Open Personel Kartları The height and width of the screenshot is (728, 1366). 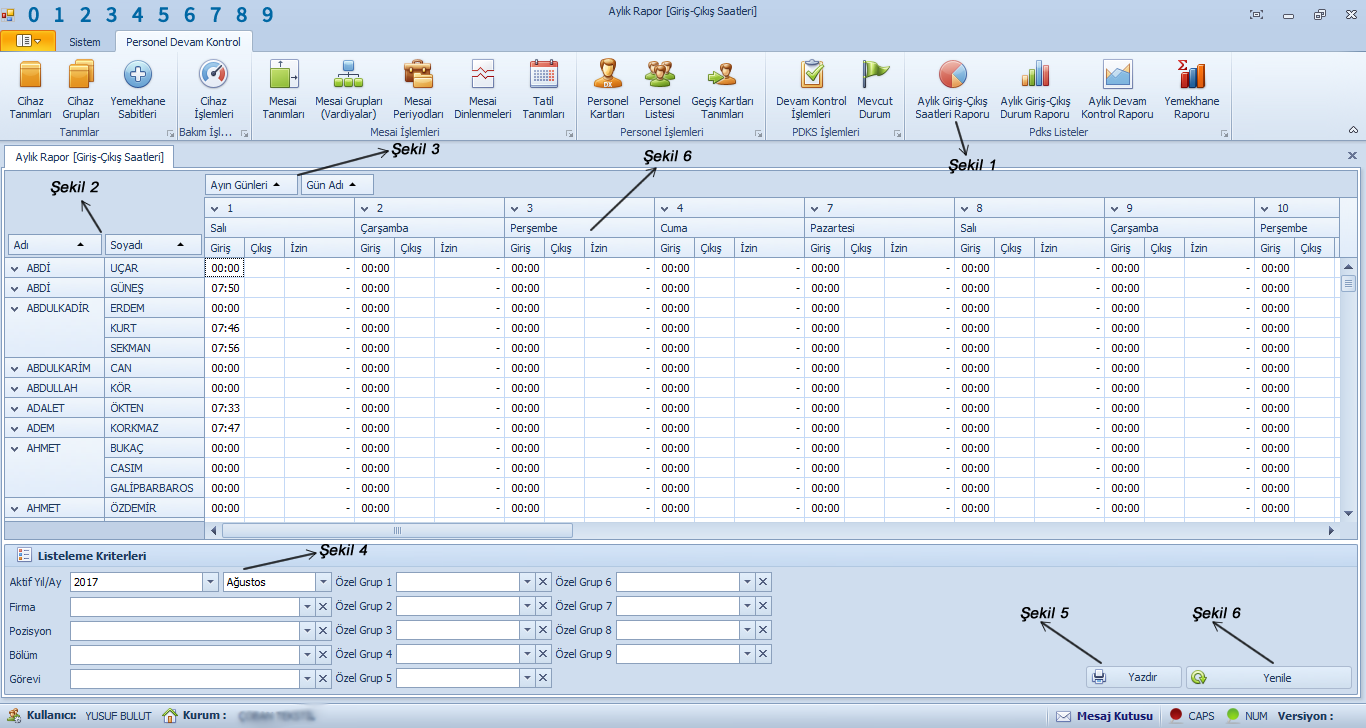(607, 89)
